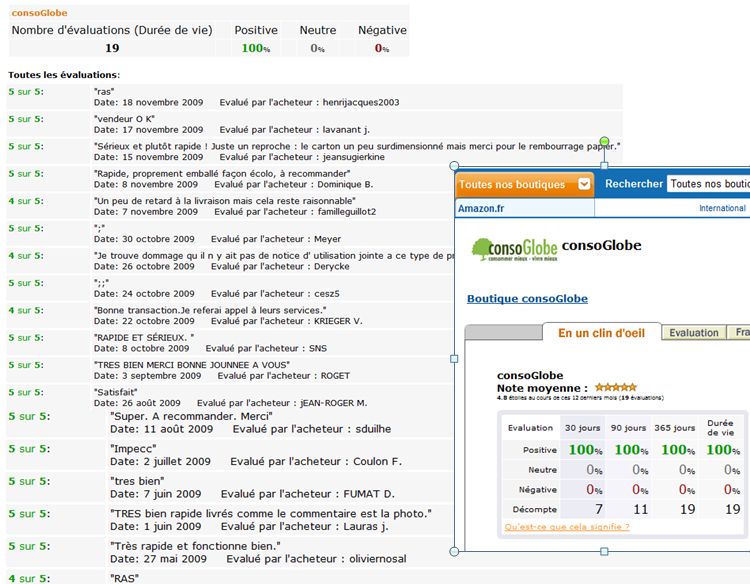Click the 5 sur 5 rating for oliviernosal
The height and width of the screenshot is (584, 750).
29,546
